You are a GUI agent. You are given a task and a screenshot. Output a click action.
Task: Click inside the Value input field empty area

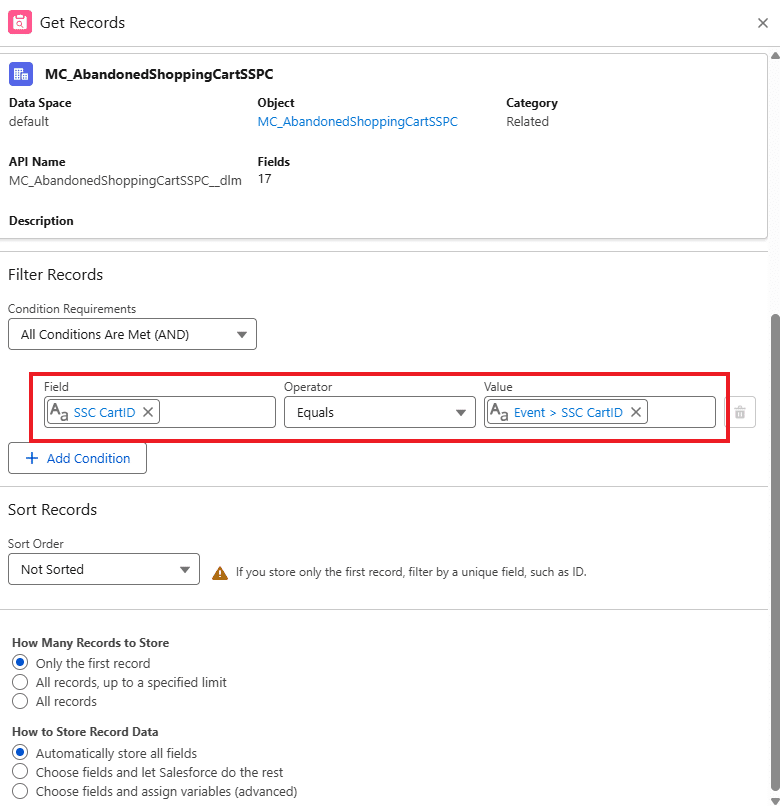tap(681, 412)
